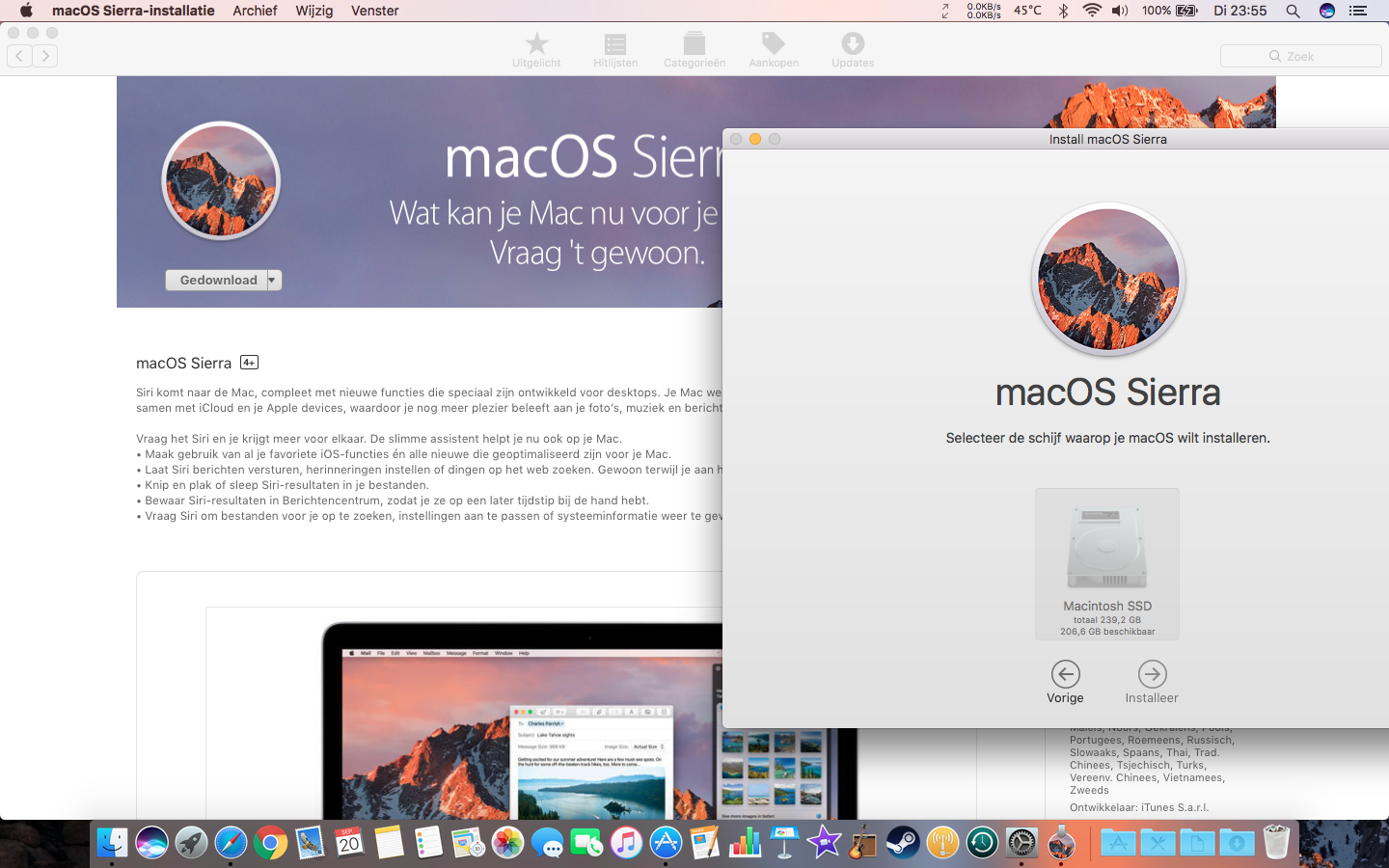Open the Uitgelicht tab in App Store
Image resolution: width=1389 pixels, height=868 pixels.
point(536,50)
